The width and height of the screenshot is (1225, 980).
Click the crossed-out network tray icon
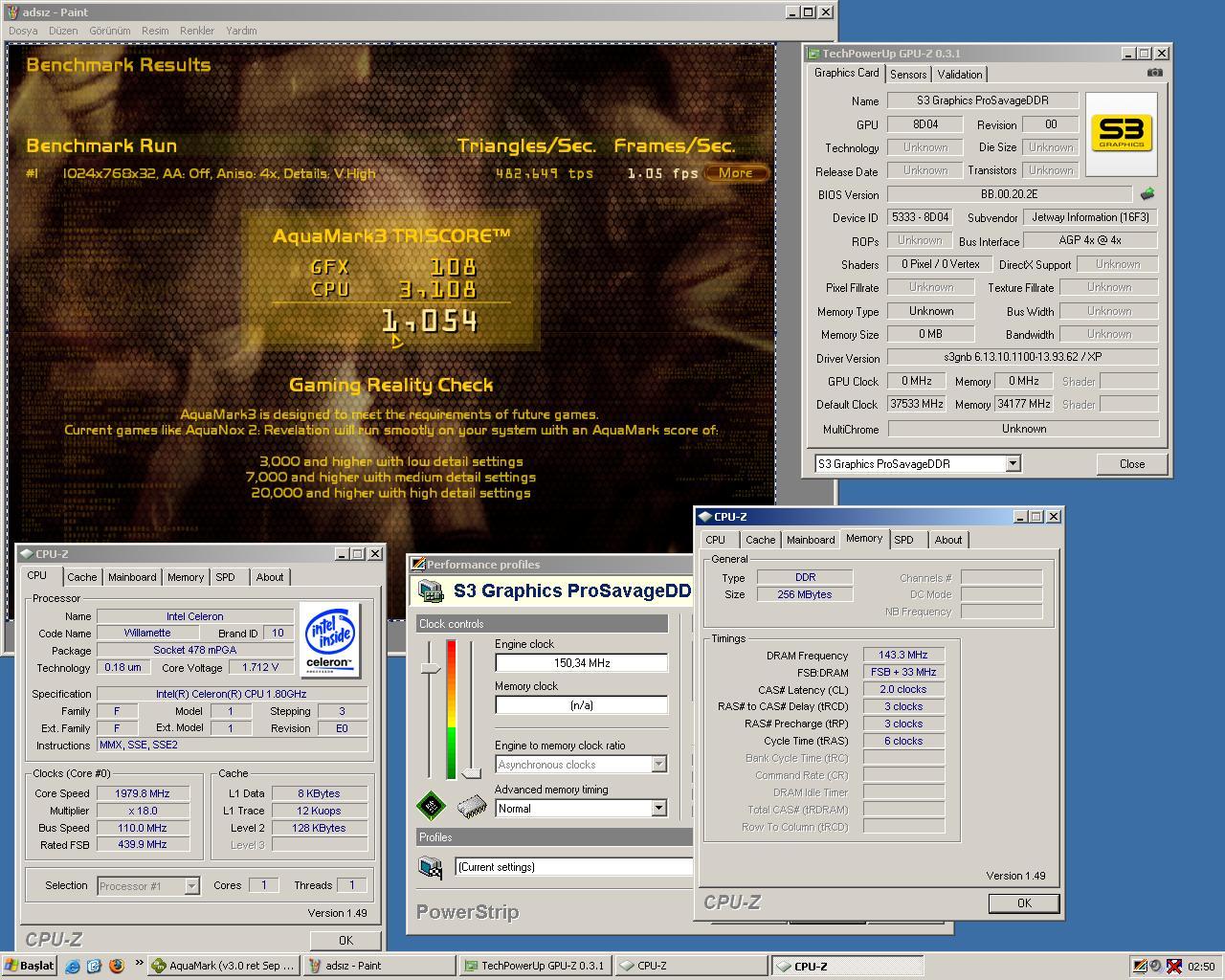pos(1174,967)
